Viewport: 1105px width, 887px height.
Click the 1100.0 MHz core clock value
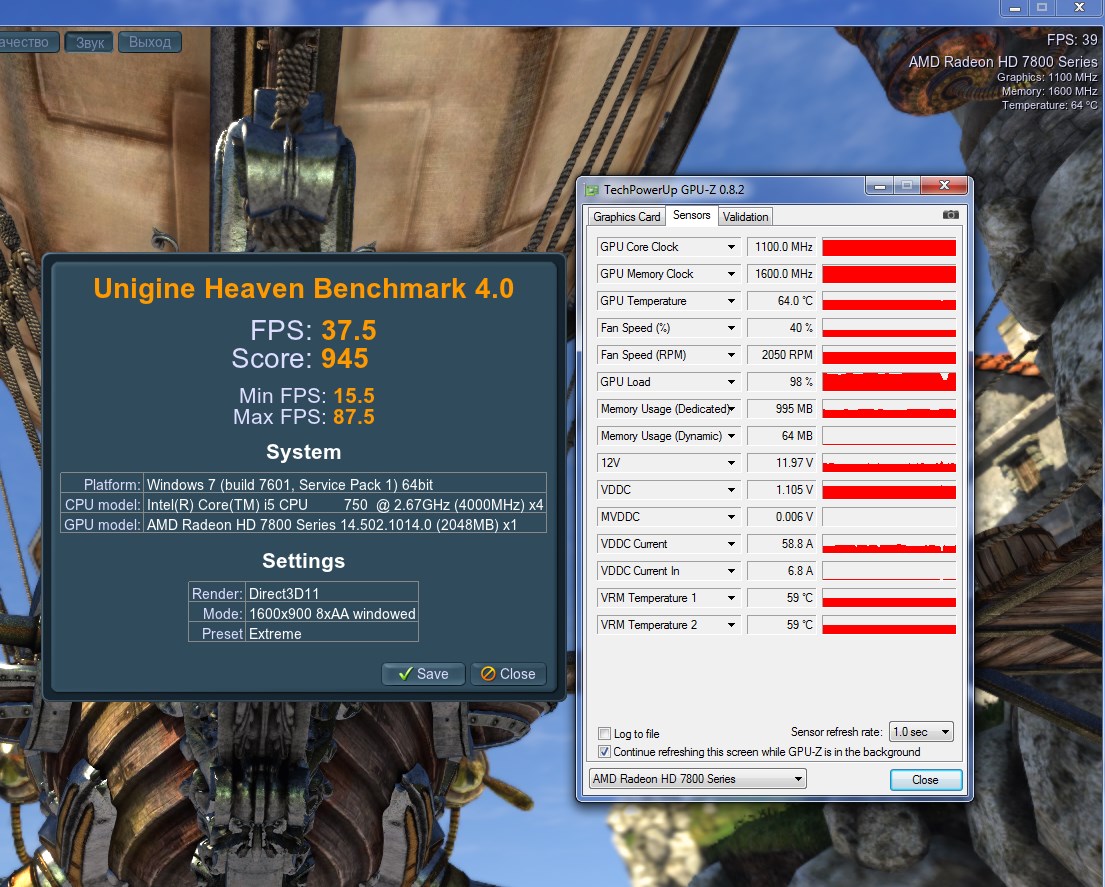(782, 247)
